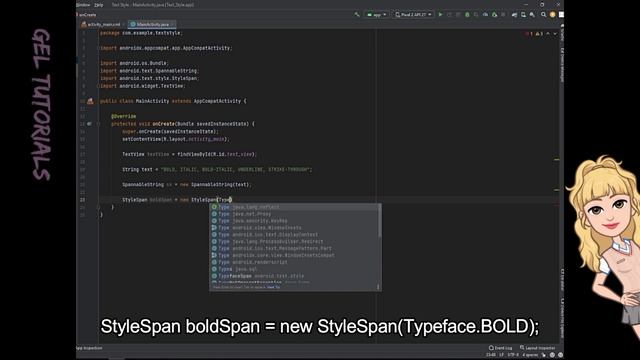Collapse the onCreate method fold arrow
Viewport: 640px width, 360px height.
point(98,124)
